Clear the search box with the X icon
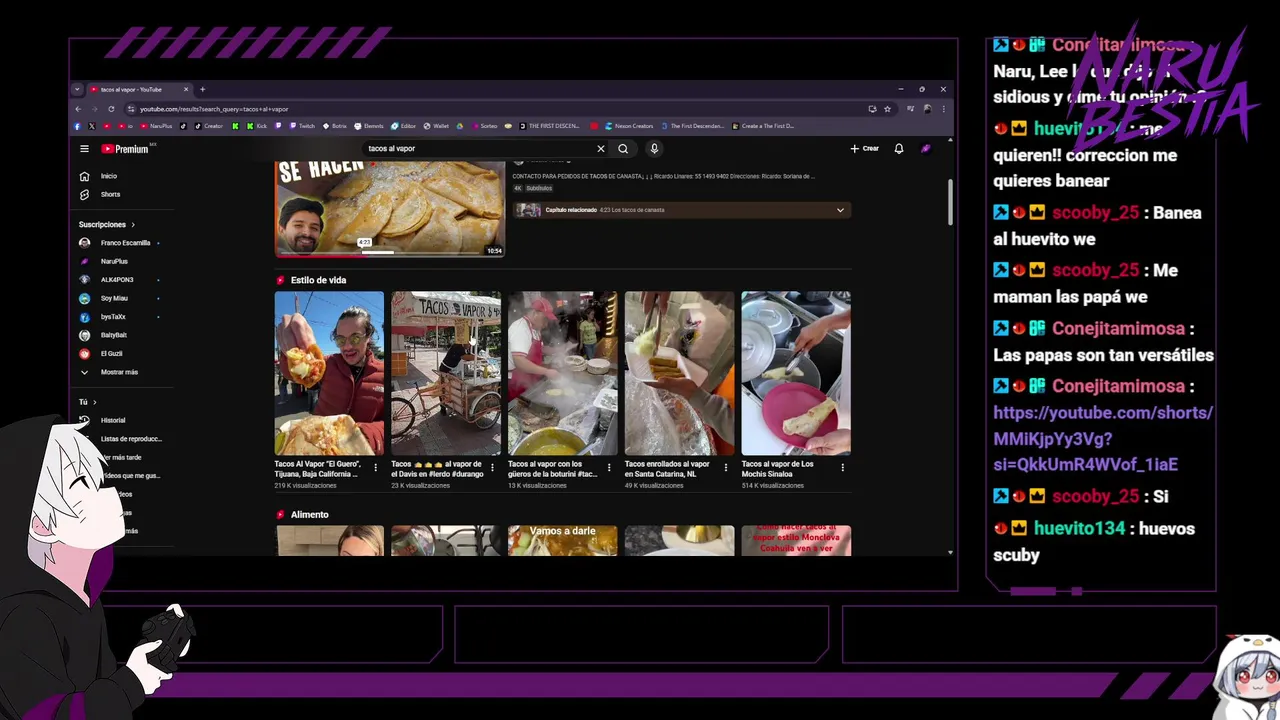The image size is (1280, 720). (601, 149)
